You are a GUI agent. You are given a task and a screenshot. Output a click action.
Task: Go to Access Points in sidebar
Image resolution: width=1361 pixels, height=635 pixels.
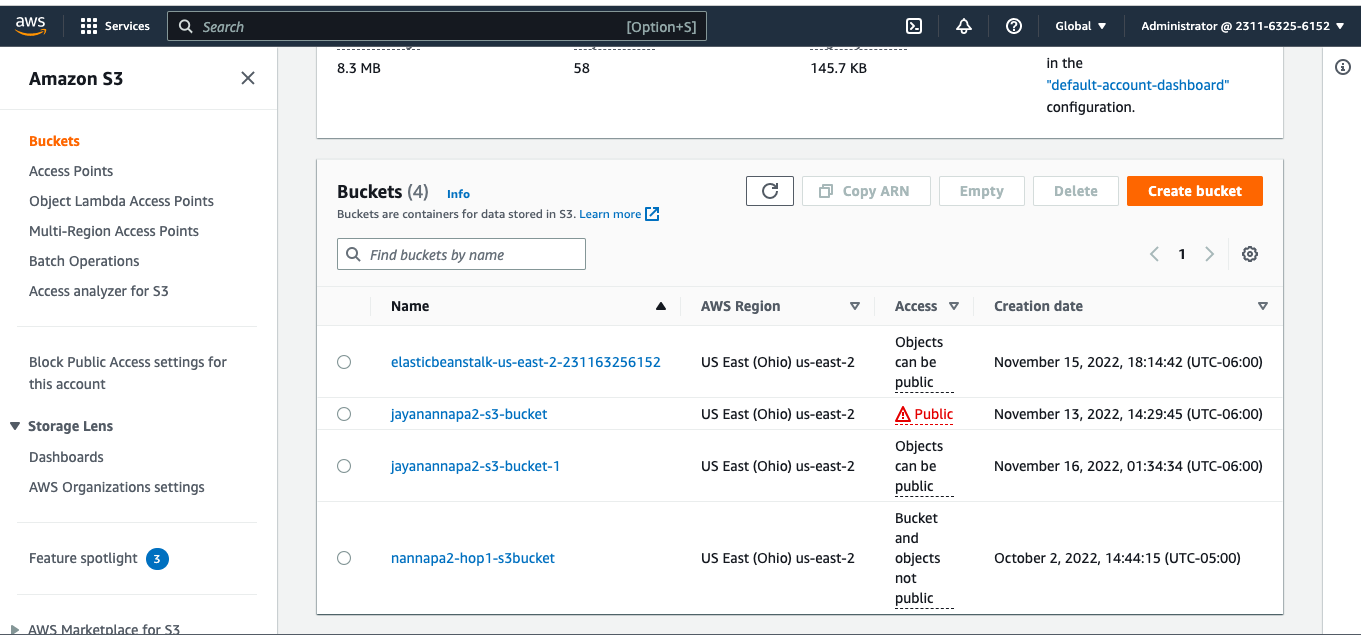[71, 171]
